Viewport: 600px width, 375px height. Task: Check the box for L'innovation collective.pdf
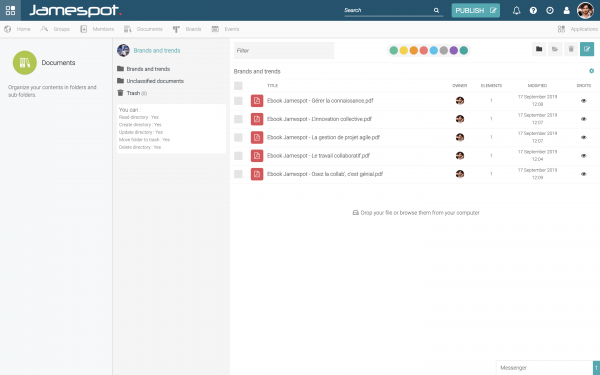(238, 119)
